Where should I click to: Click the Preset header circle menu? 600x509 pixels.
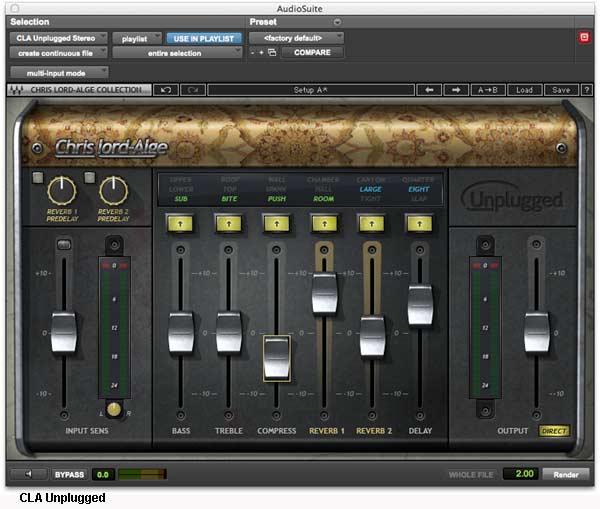[x=337, y=22]
